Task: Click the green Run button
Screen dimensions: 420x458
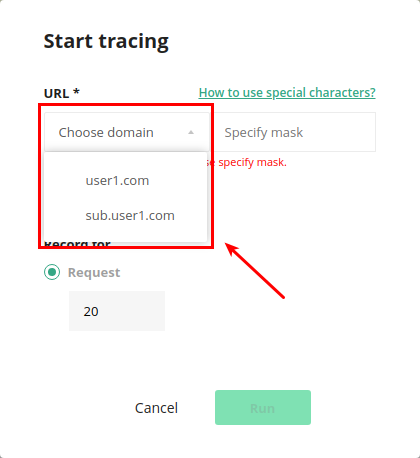Action: click(x=263, y=407)
